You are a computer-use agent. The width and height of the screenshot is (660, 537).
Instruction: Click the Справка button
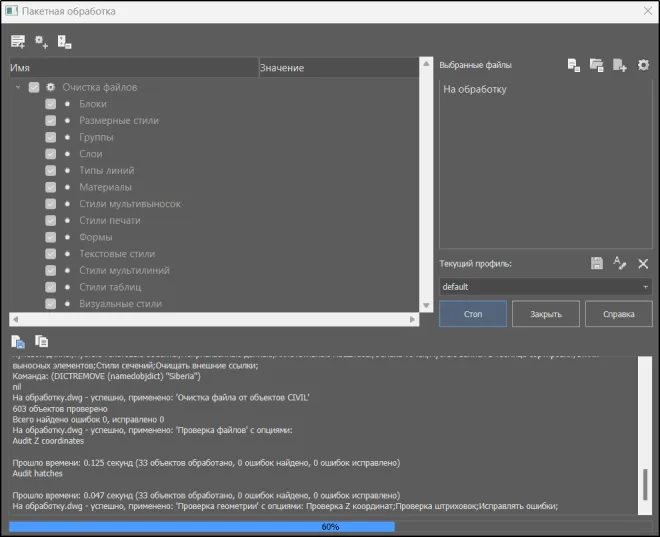pyautogui.click(x=618, y=313)
